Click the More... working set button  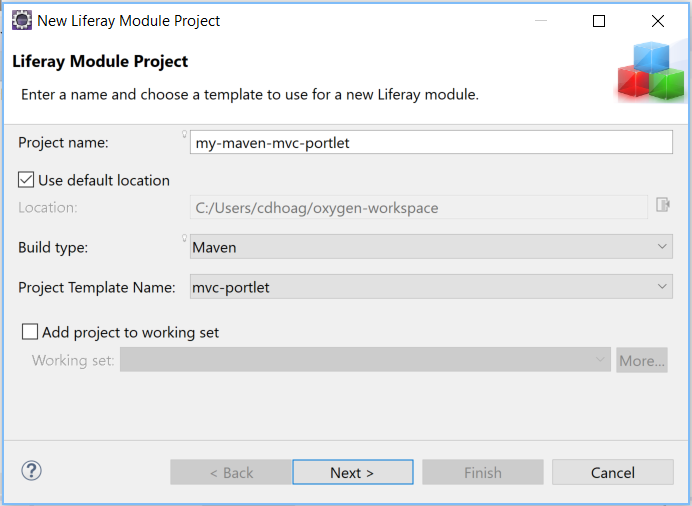coord(642,360)
